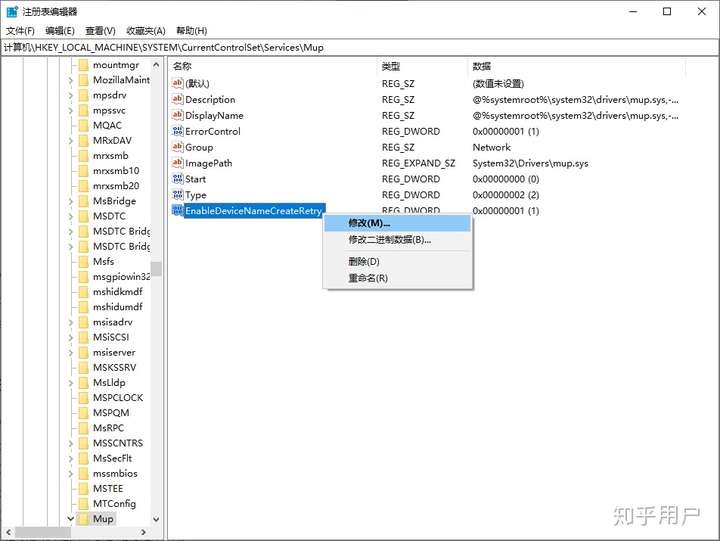This screenshot has height=541, width=720.
Task: Click the Msfs folder icon
Action: (83, 261)
